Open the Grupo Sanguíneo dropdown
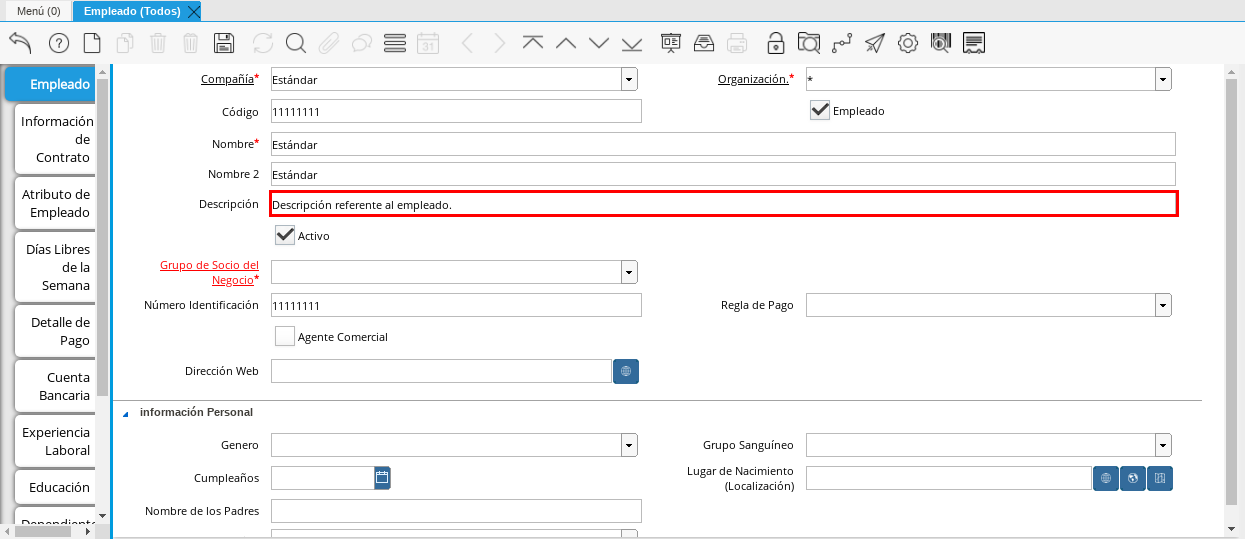 click(x=1163, y=445)
